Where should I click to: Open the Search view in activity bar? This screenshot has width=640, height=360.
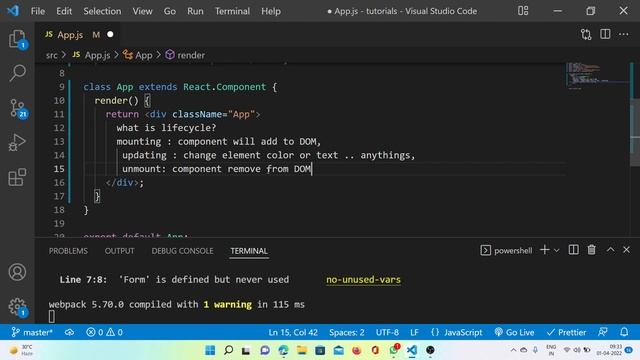point(17,73)
